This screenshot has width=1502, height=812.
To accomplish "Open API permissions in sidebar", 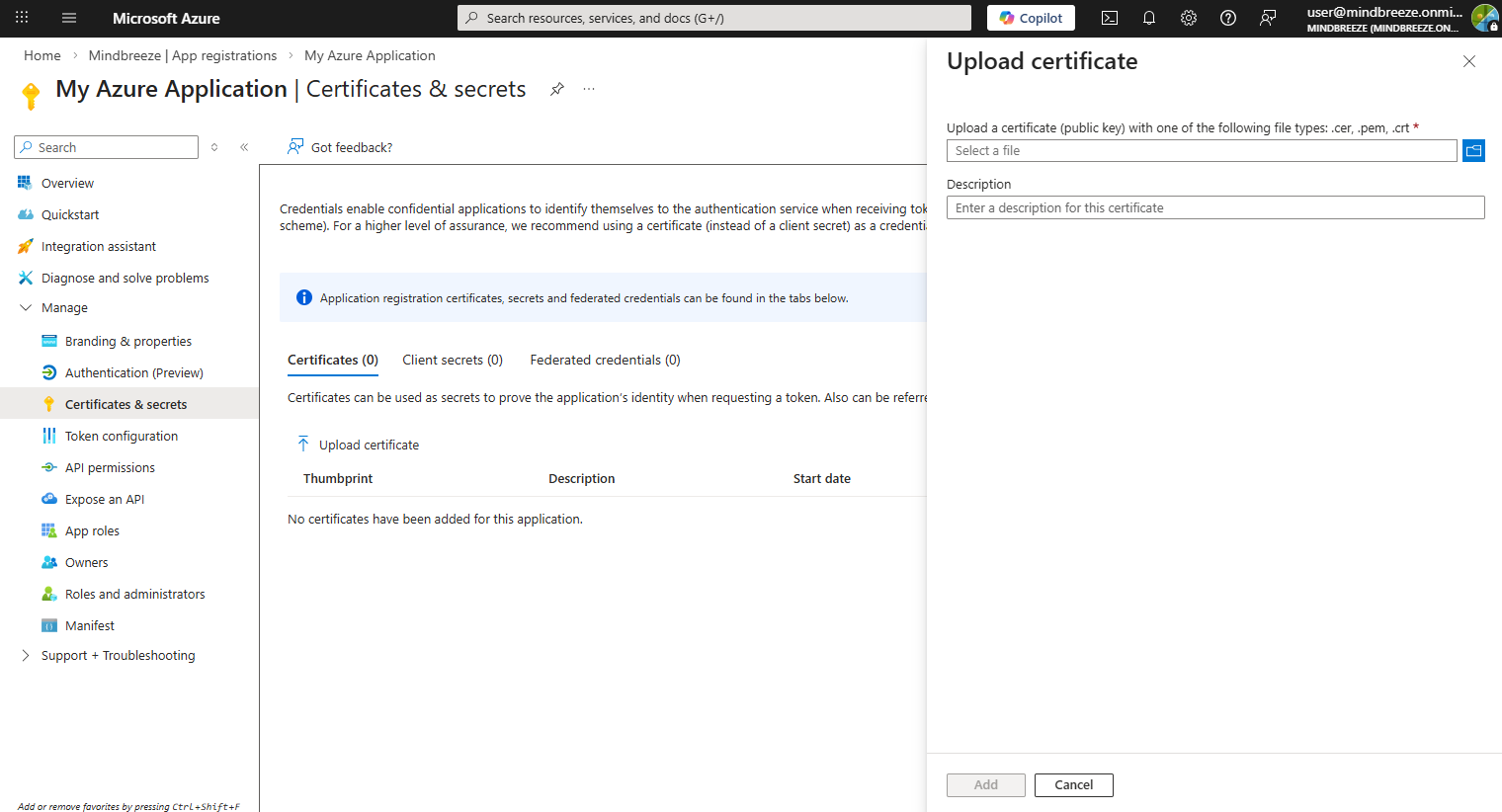I will [x=110, y=468].
